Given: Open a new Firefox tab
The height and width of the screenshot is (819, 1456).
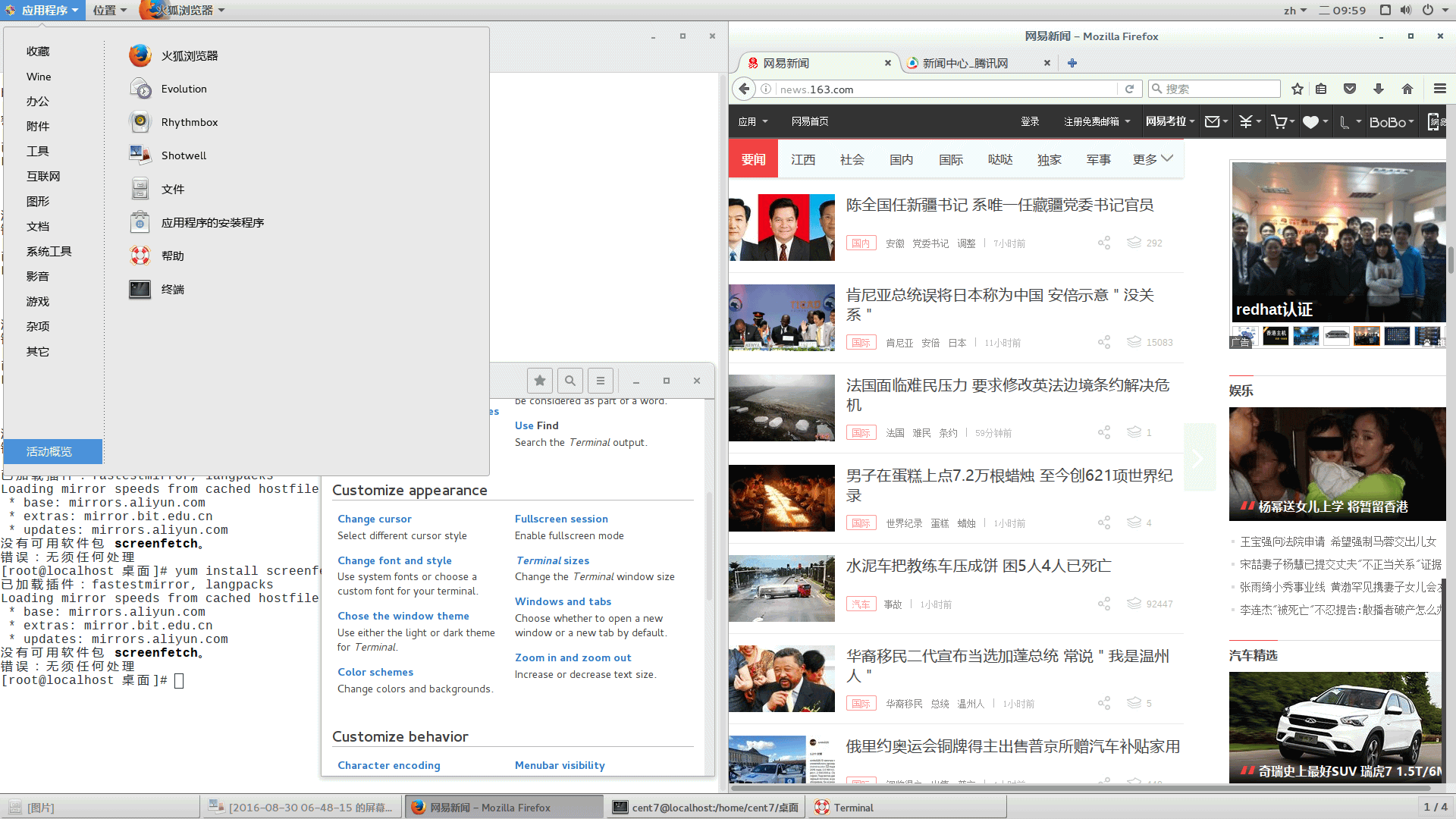Looking at the screenshot, I should (1072, 63).
